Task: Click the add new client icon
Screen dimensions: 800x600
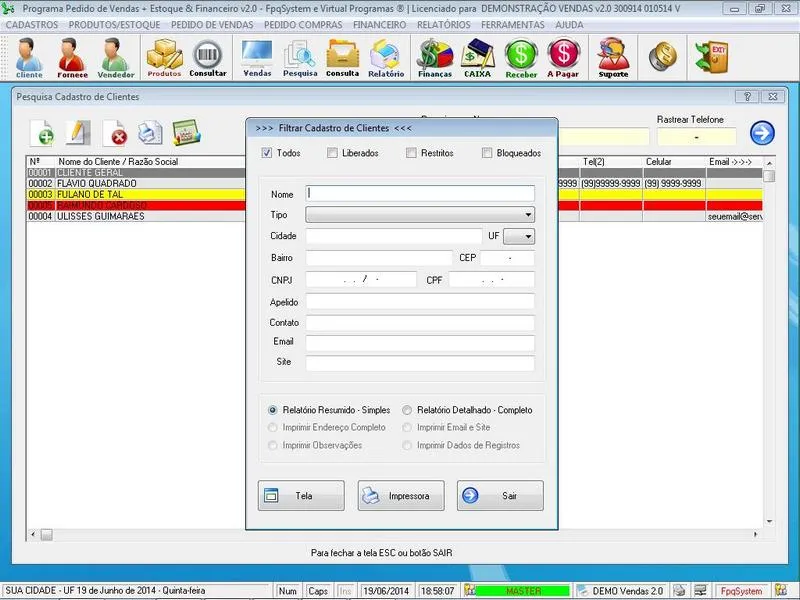Action: click(x=43, y=133)
